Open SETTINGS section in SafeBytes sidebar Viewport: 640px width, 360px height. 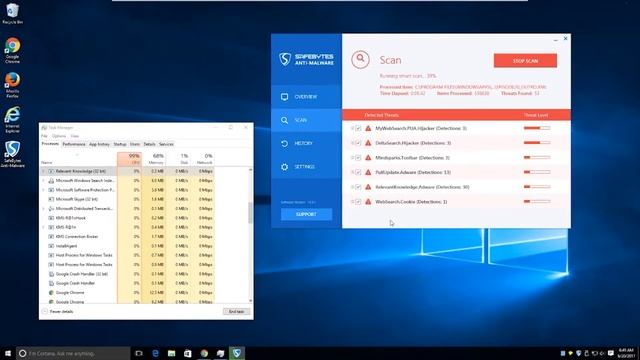coord(306,167)
